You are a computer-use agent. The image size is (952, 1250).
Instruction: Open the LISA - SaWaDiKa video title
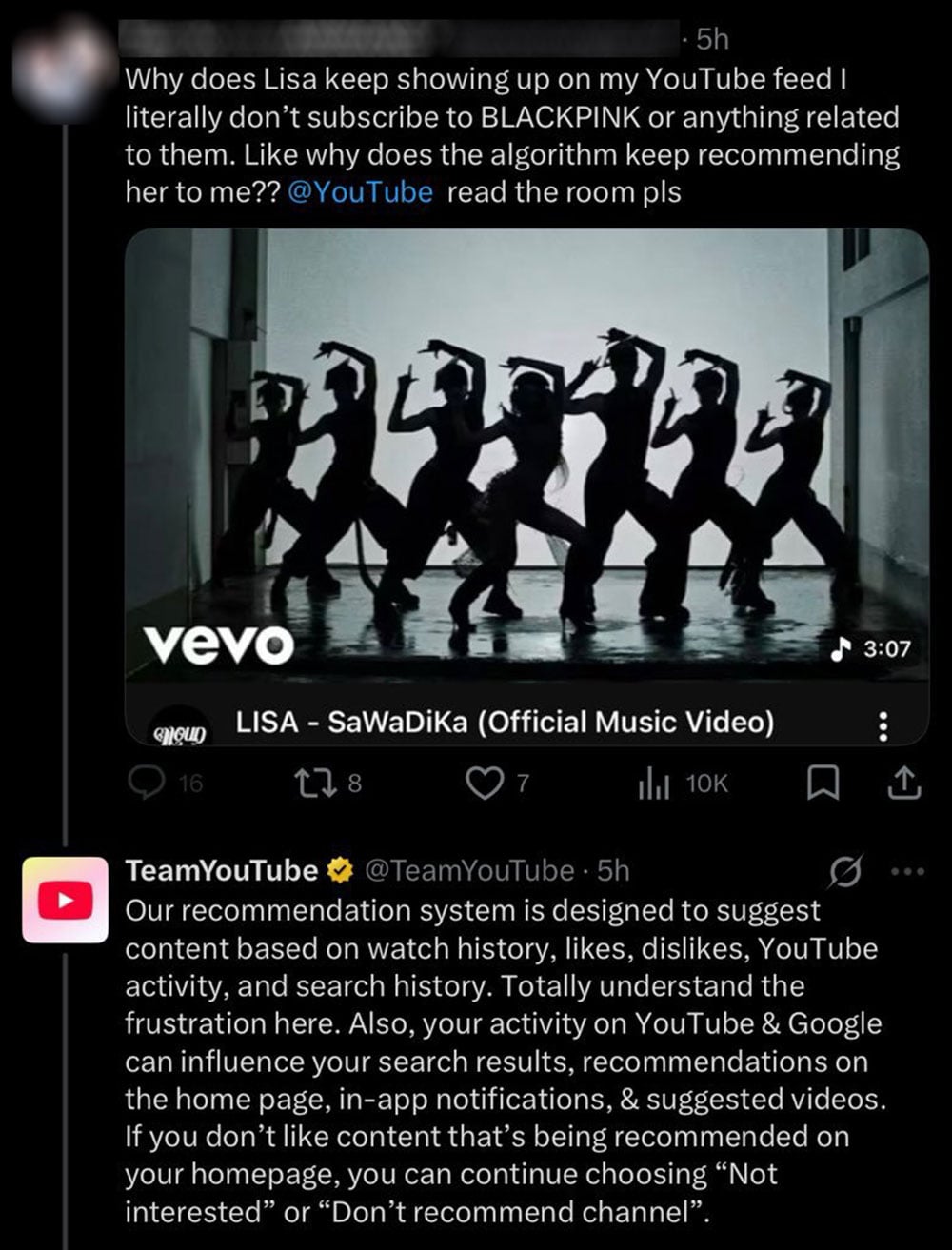pos(504,723)
